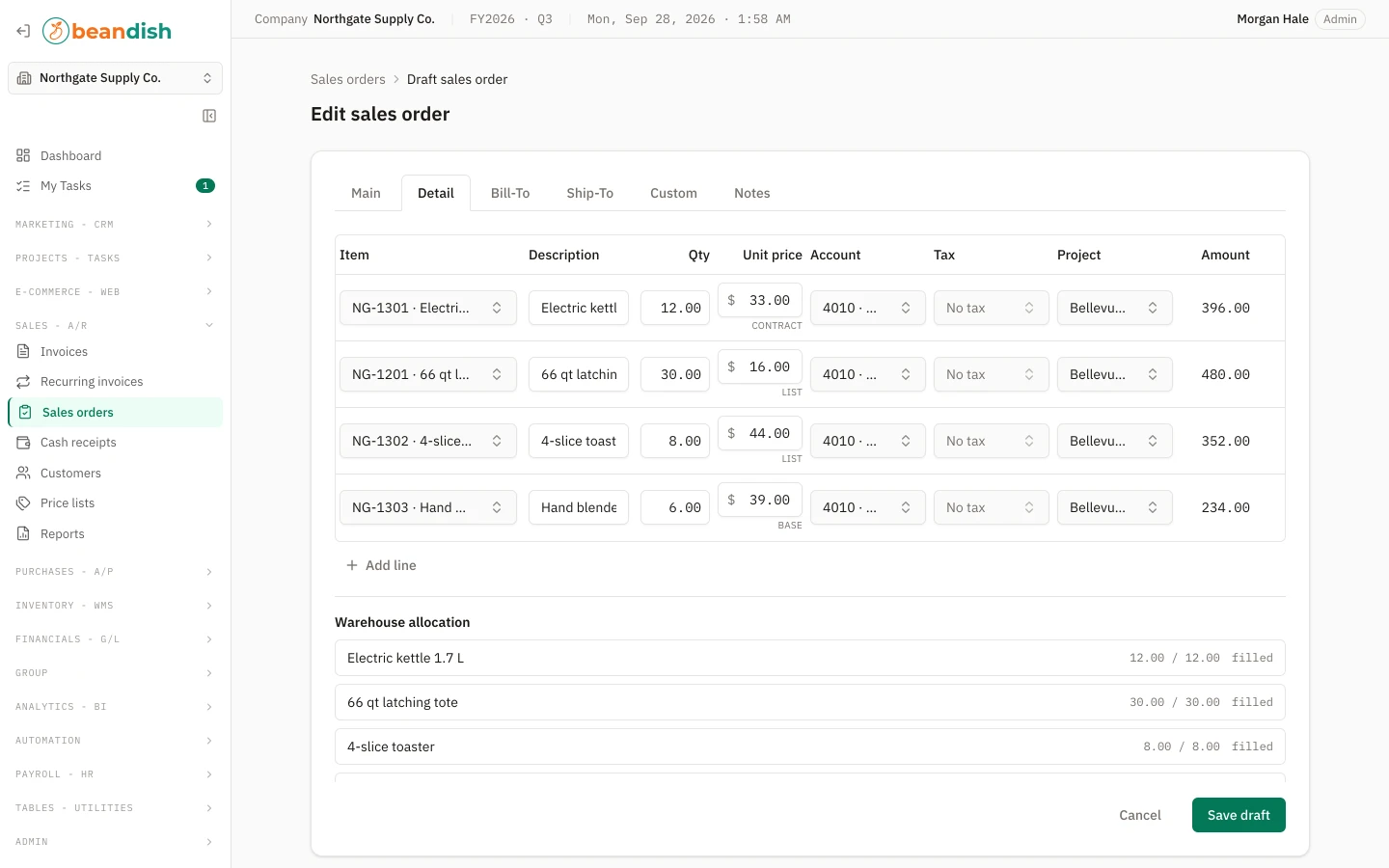Expand the Purchases A/P section
This screenshot has height=868, width=1389.
115,572
